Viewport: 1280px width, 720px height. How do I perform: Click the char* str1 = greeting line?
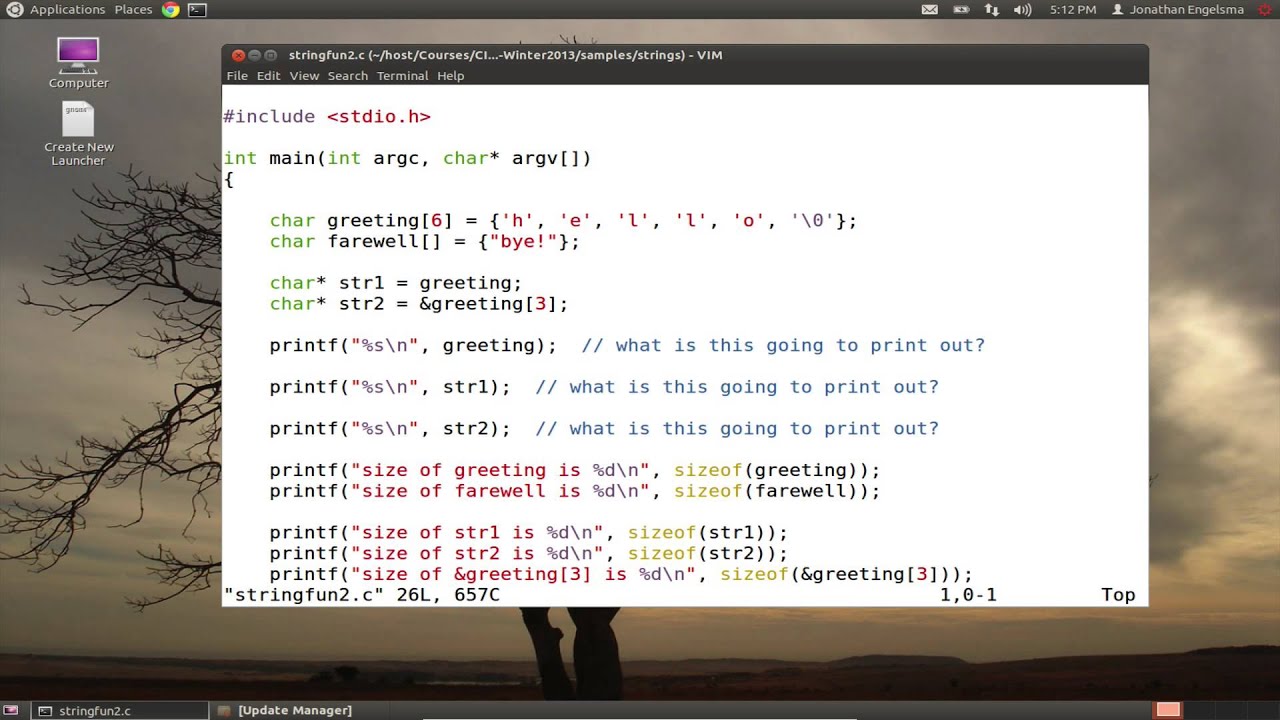[x=396, y=283]
